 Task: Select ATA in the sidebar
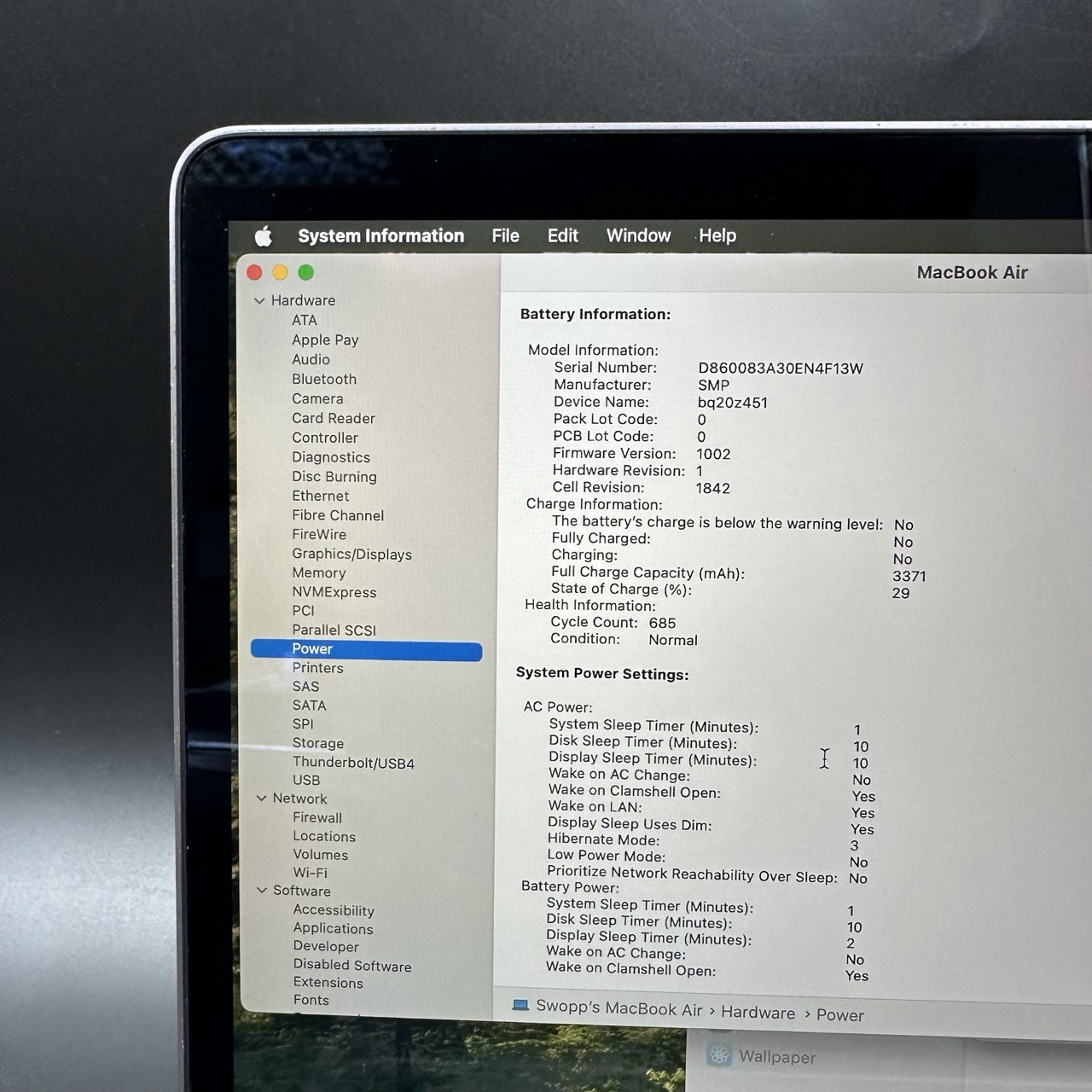(305, 320)
